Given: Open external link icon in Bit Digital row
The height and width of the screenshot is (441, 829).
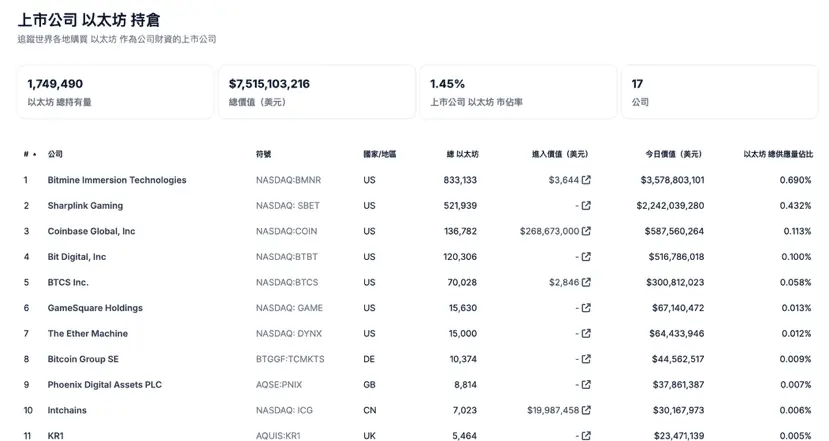Looking at the screenshot, I should (x=586, y=257).
